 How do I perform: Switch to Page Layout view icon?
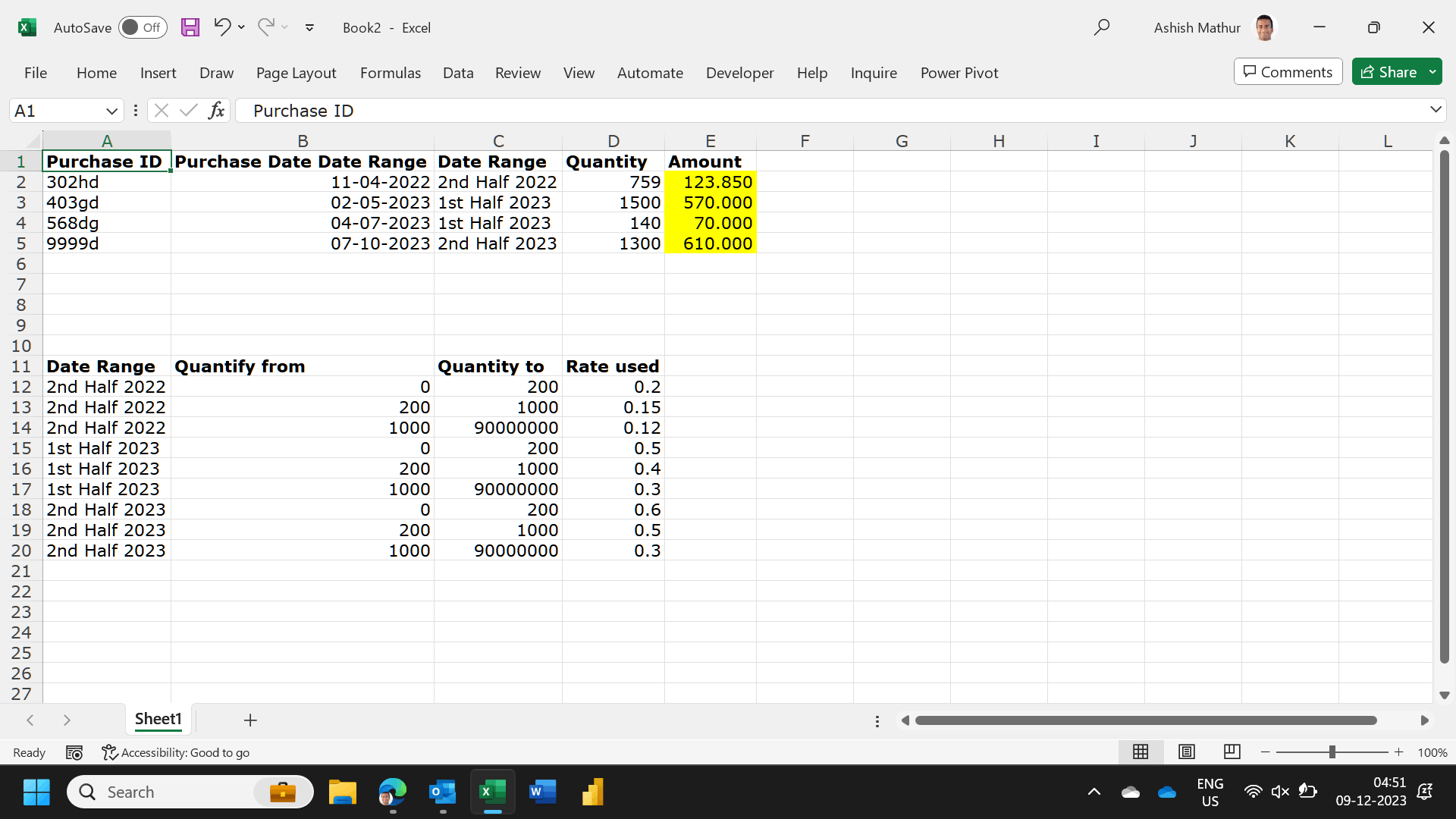[1187, 752]
